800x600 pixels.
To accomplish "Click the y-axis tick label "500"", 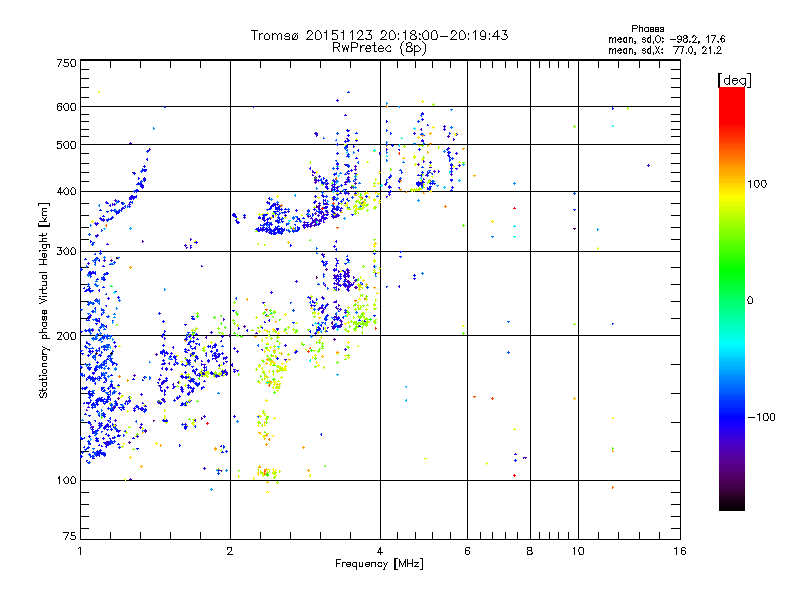I will [x=66, y=145].
